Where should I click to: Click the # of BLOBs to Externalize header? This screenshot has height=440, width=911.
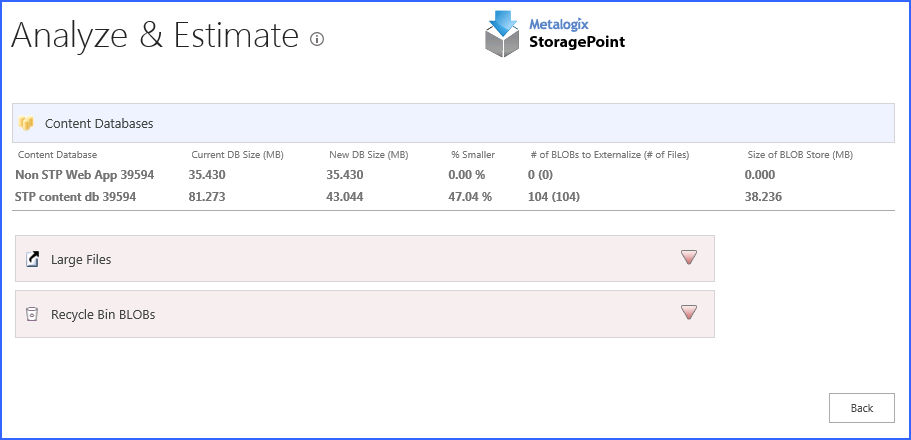(x=609, y=155)
